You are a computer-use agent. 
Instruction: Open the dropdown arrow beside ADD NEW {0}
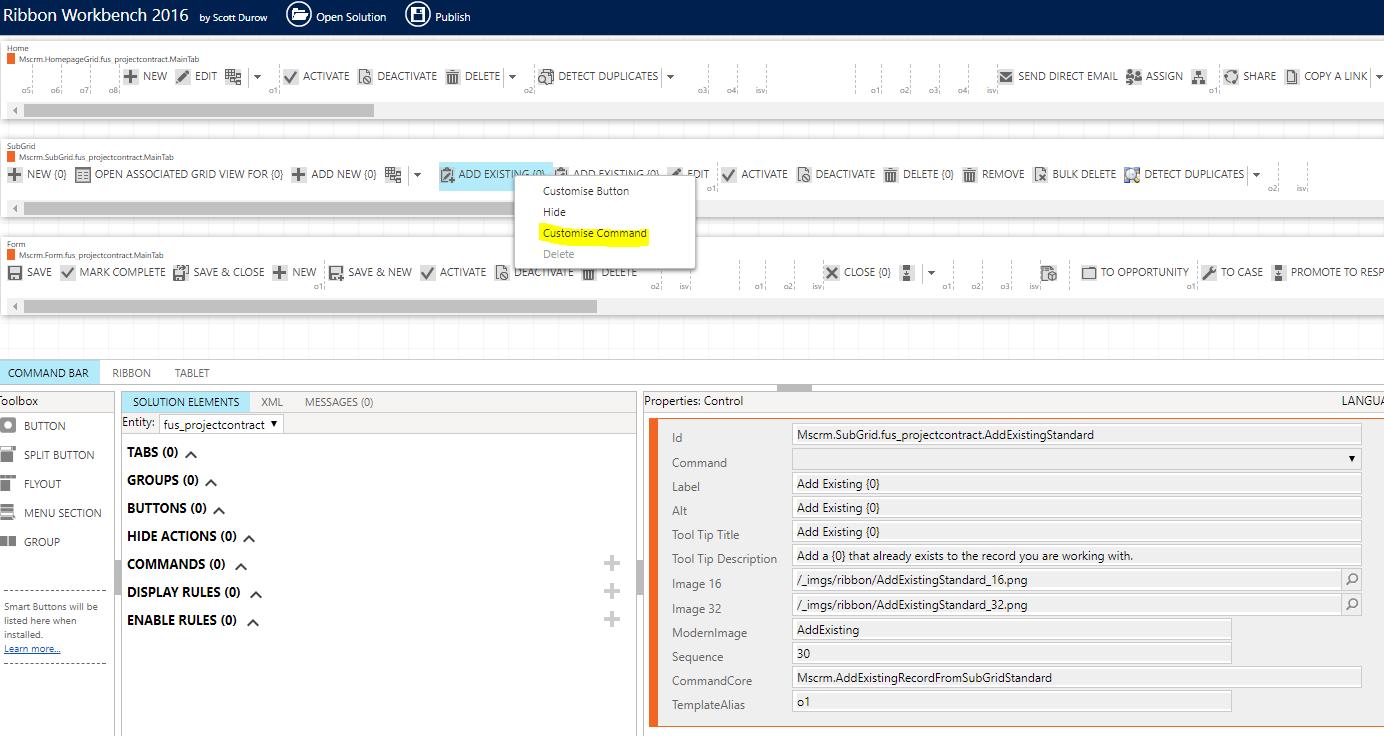(x=417, y=173)
